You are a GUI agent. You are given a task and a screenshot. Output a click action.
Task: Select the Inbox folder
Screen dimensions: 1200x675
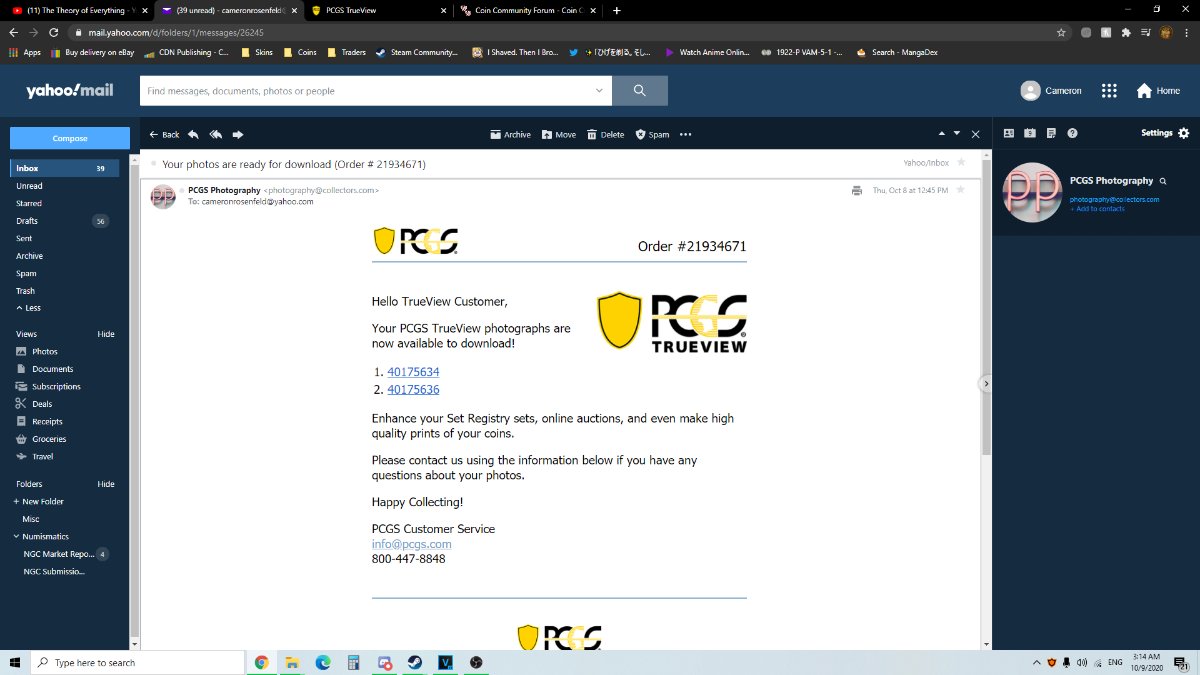65,168
